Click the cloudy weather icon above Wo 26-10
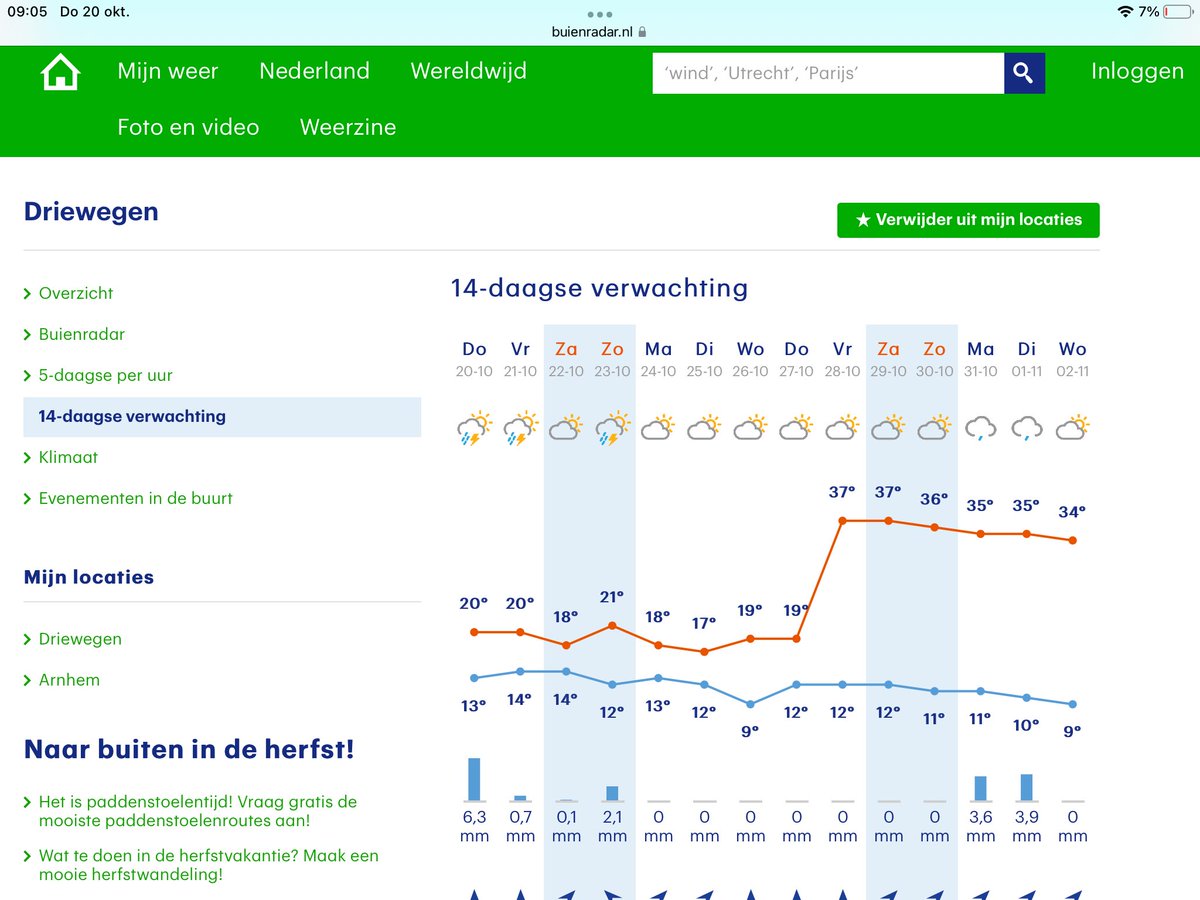The width and height of the screenshot is (1200, 900). [750, 425]
